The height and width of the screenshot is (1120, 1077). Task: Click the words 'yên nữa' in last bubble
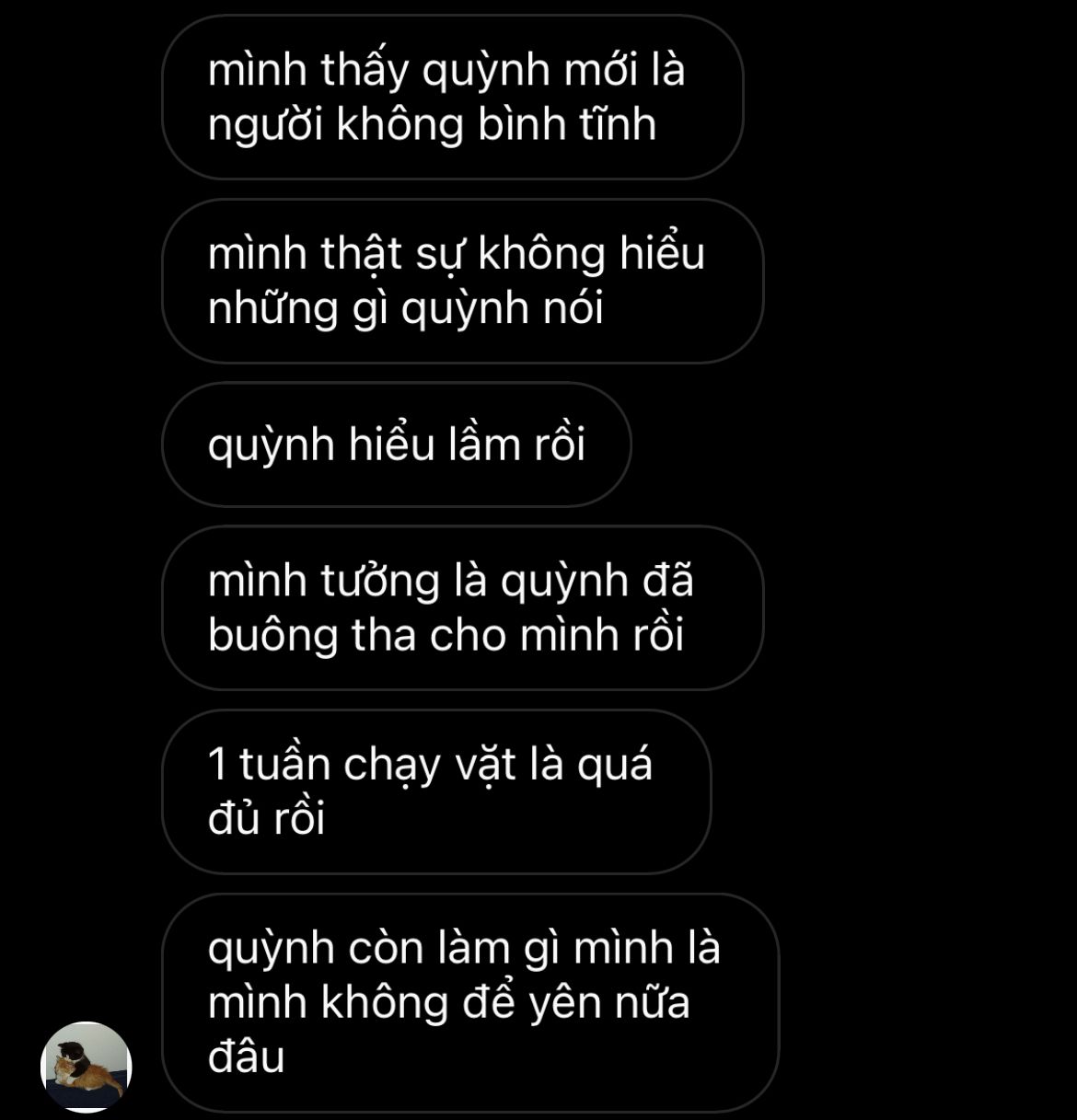tap(608, 1004)
